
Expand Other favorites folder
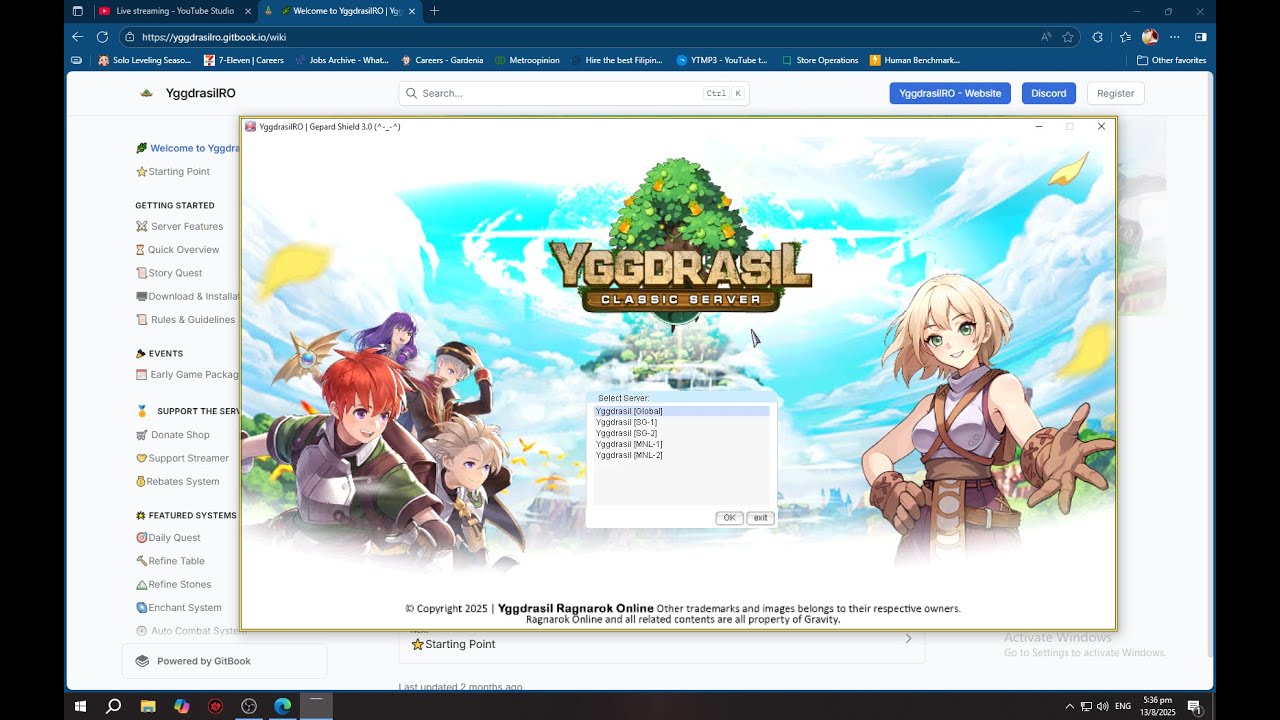[1171, 60]
